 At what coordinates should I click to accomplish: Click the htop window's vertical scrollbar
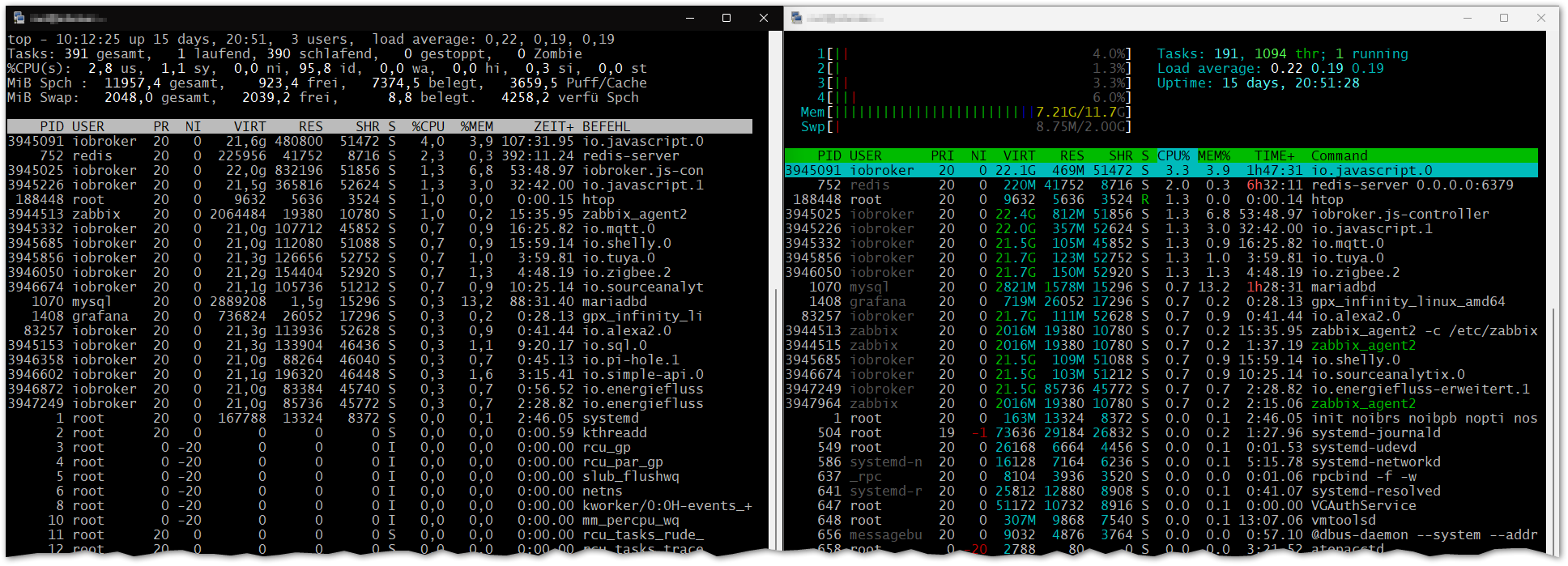pos(1553,429)
